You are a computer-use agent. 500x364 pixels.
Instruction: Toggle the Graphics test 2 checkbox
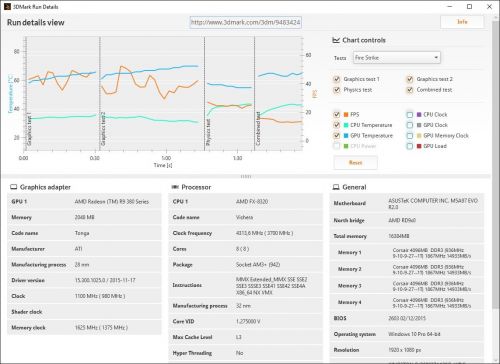pyautogui.click(x=409, y=79)
